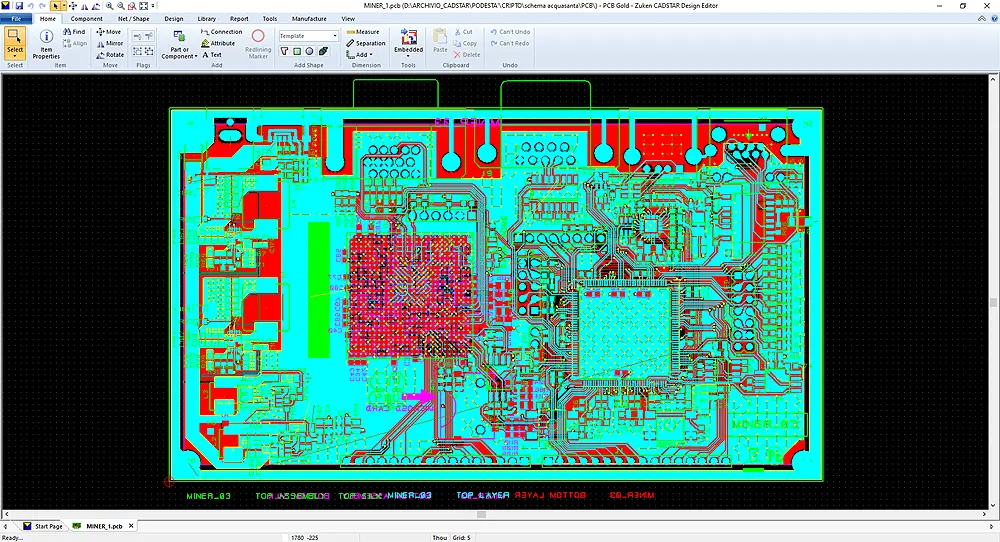Click the Thou units status field
This screenshot has height=542, width=1000.
[439, 538]
